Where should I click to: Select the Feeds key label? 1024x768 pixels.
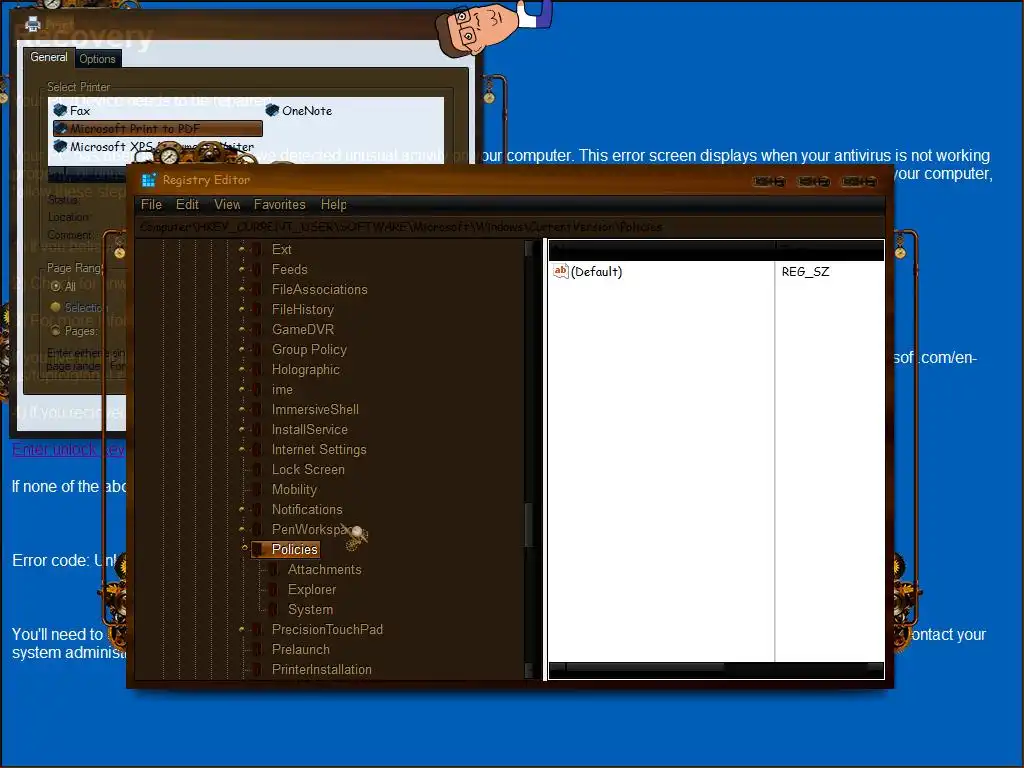[x=289, y=269]
